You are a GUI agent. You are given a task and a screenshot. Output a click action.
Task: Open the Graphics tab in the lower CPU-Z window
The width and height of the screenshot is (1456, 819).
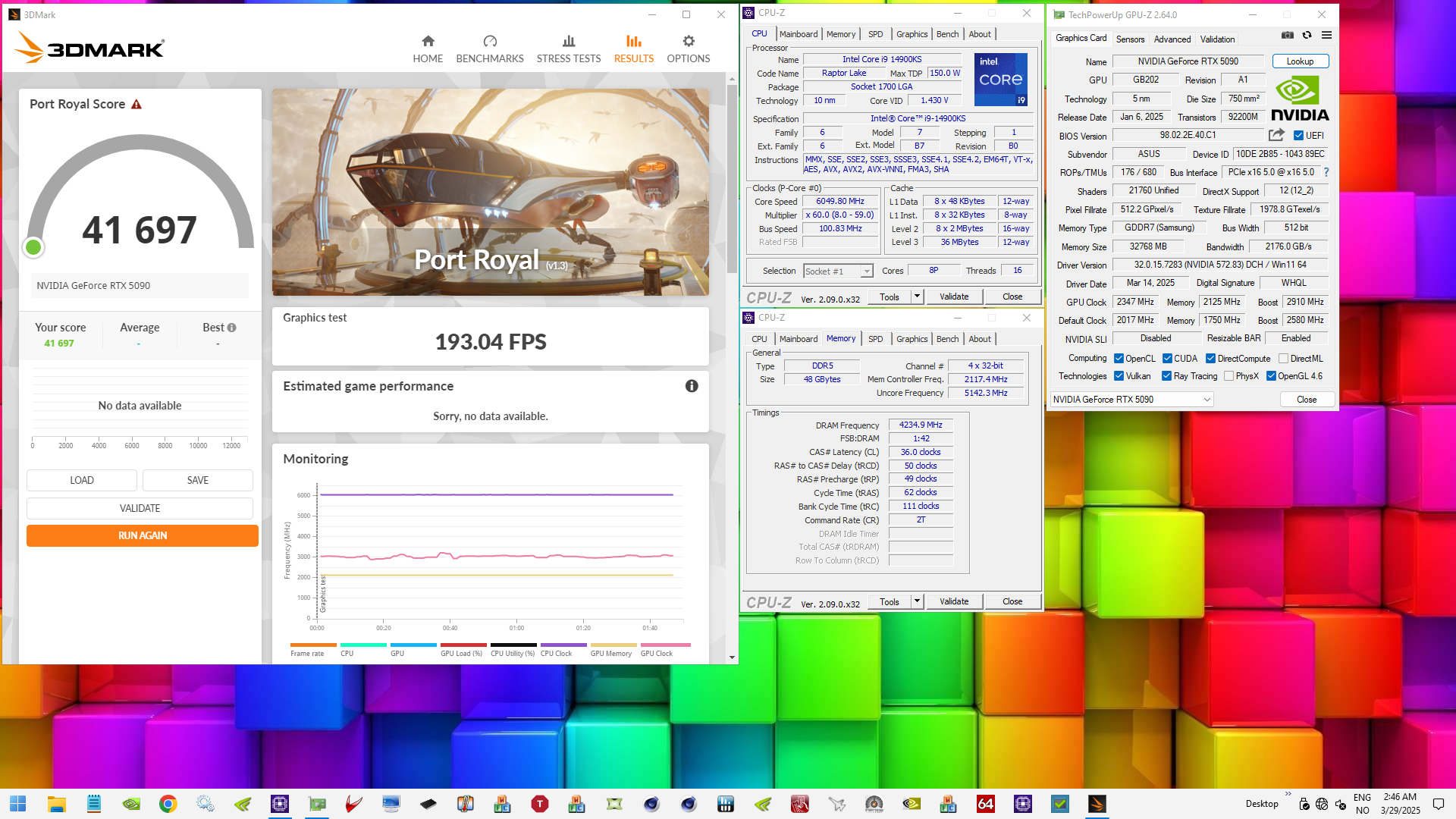912,339
